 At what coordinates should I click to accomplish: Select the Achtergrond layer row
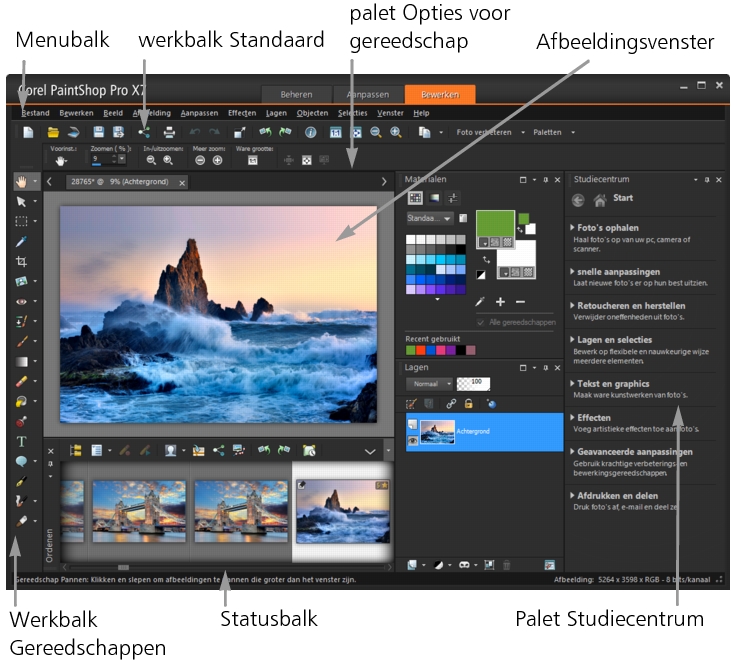coord(484,432)
